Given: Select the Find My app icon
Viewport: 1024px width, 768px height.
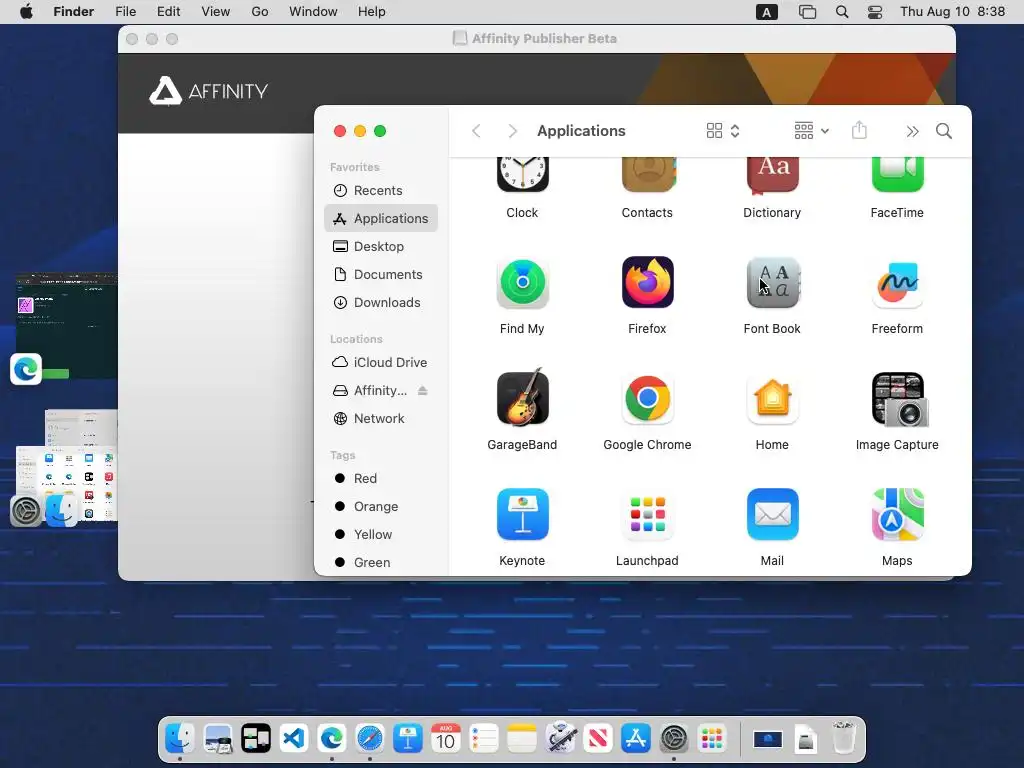Looking at the screenshot, I should coord(522,283).
